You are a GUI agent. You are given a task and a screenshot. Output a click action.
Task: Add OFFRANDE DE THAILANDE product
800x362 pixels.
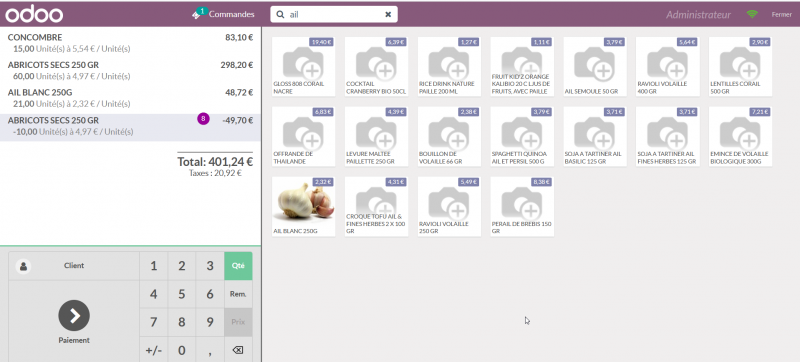pos(304,136)
